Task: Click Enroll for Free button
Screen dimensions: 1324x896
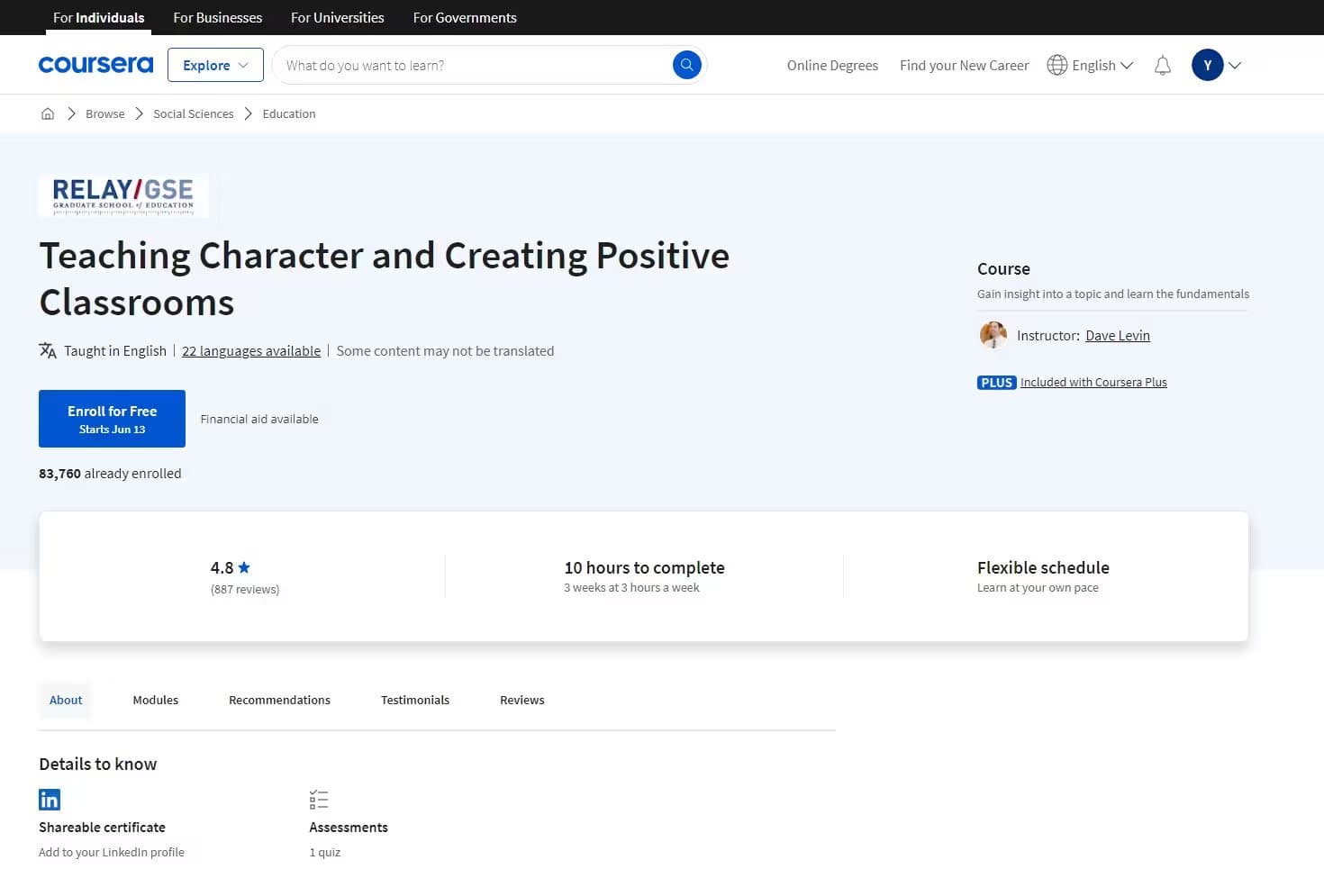Action: point(112,419)
